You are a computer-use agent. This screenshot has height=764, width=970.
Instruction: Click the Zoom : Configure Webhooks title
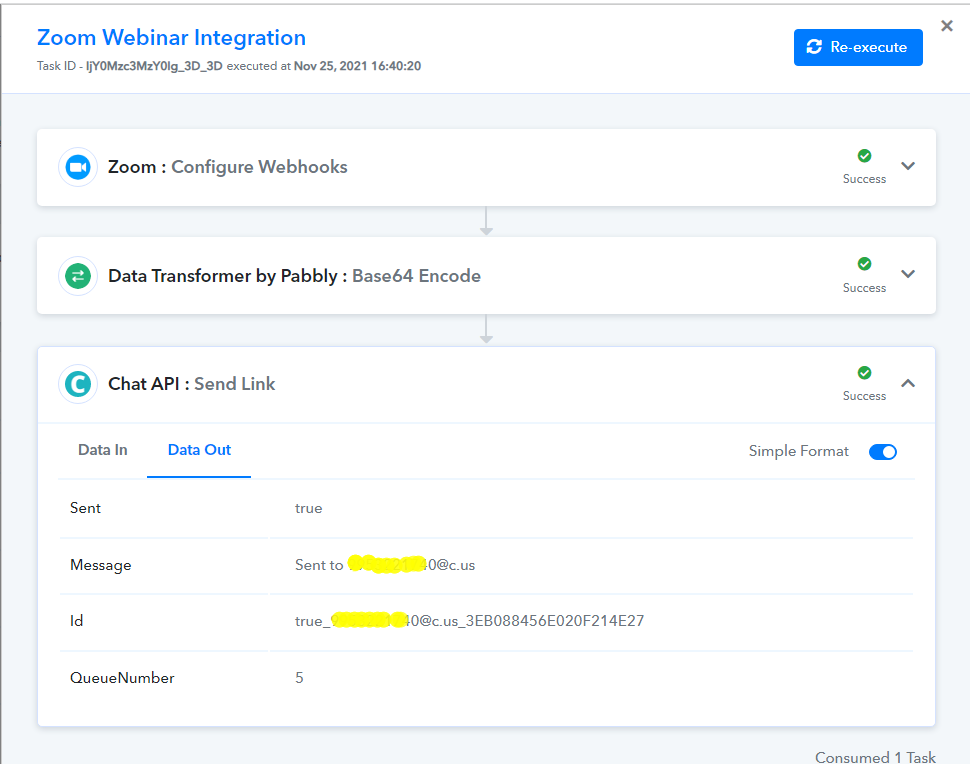coord(228,167)
